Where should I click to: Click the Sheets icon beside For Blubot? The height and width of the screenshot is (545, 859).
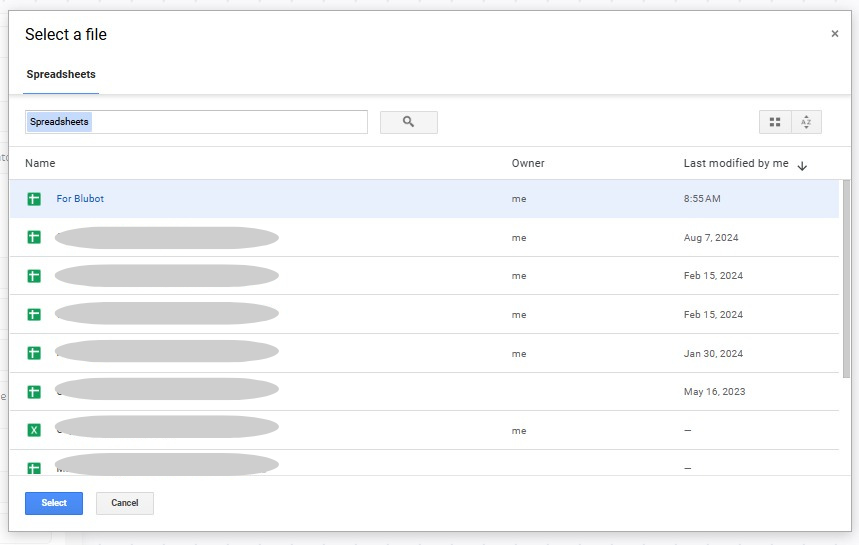pos(34,199)
